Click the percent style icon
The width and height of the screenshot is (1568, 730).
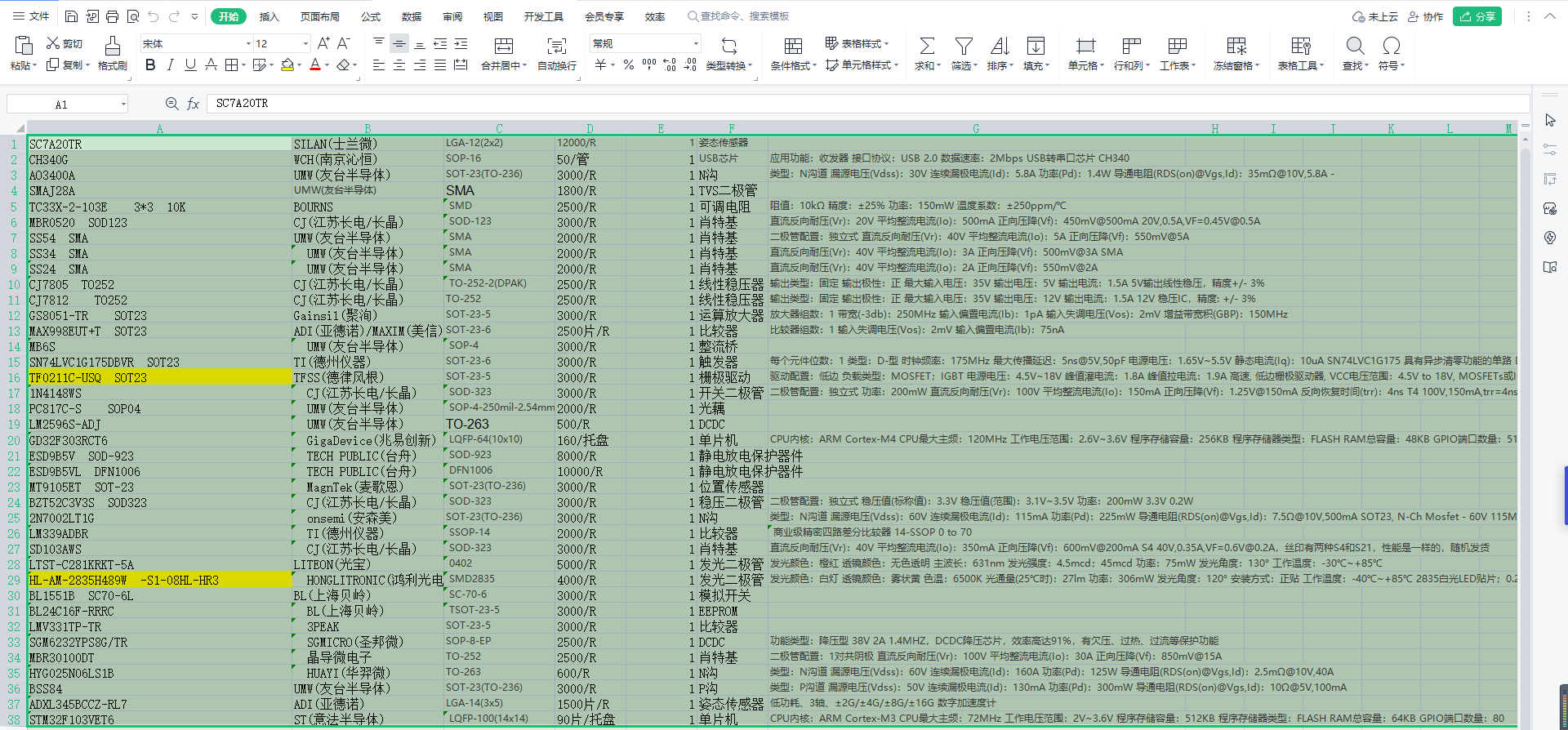tap(629, 65)
